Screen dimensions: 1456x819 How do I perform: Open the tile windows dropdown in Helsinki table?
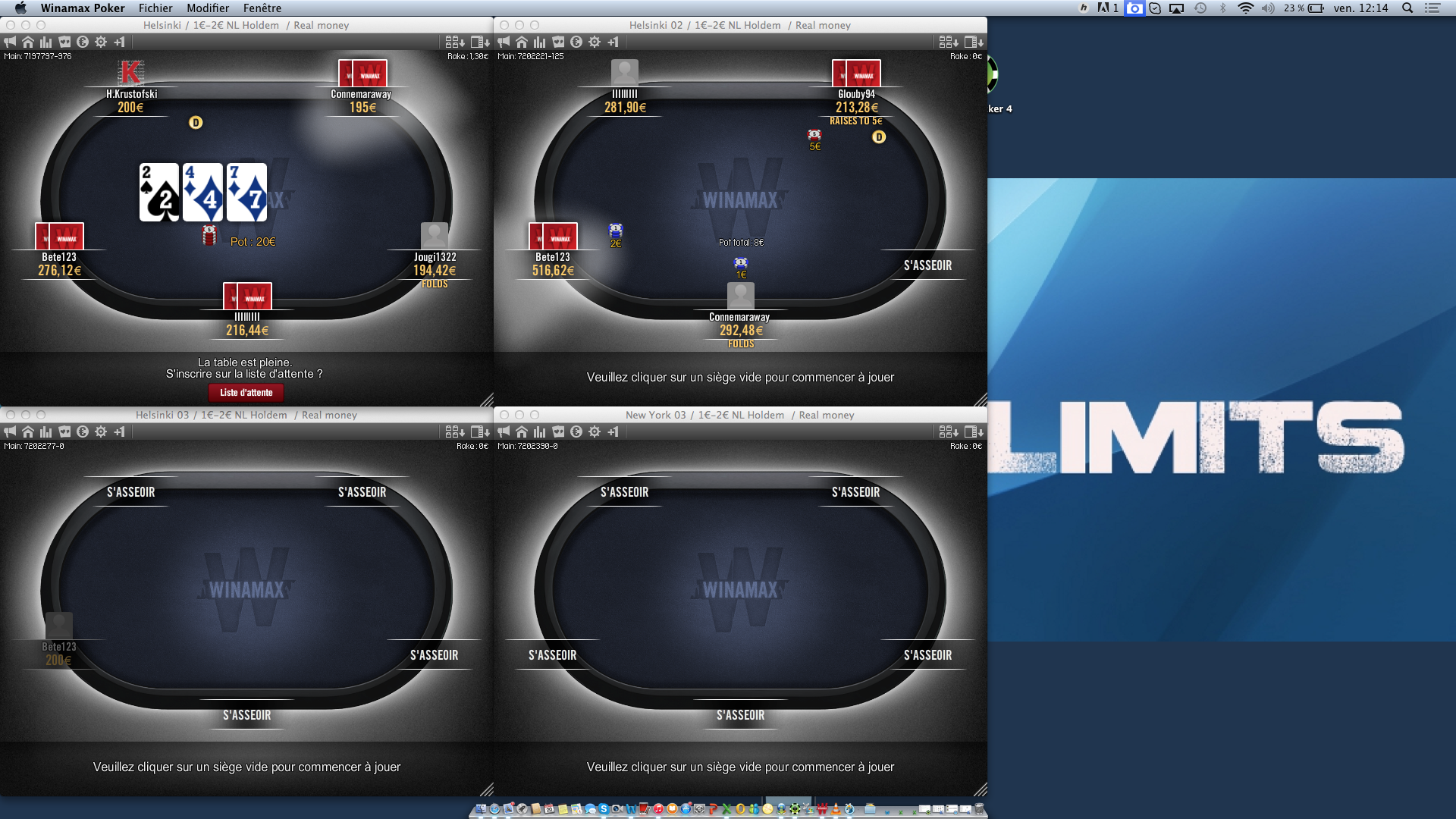(x=455, y=42)
